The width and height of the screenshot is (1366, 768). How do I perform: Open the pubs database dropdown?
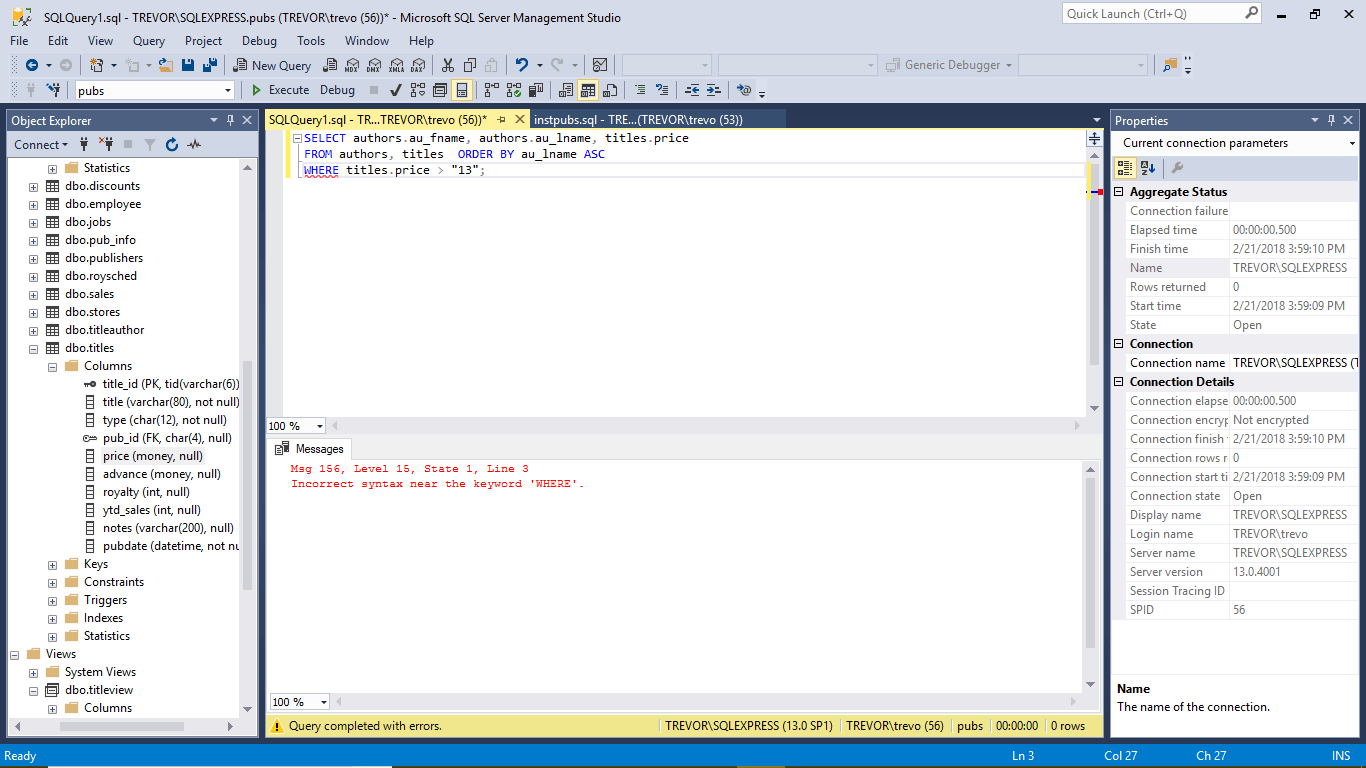228,91
